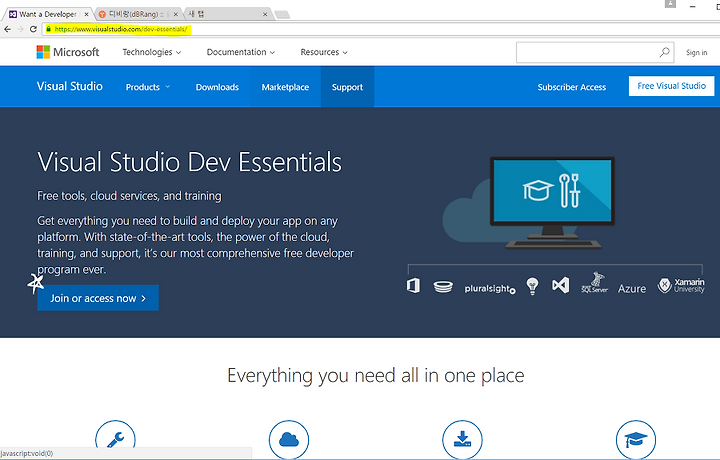The height and width of the screenshot is (460, 720).
Task: Open Subscriber Access link
Action: (x=572, y=87)
